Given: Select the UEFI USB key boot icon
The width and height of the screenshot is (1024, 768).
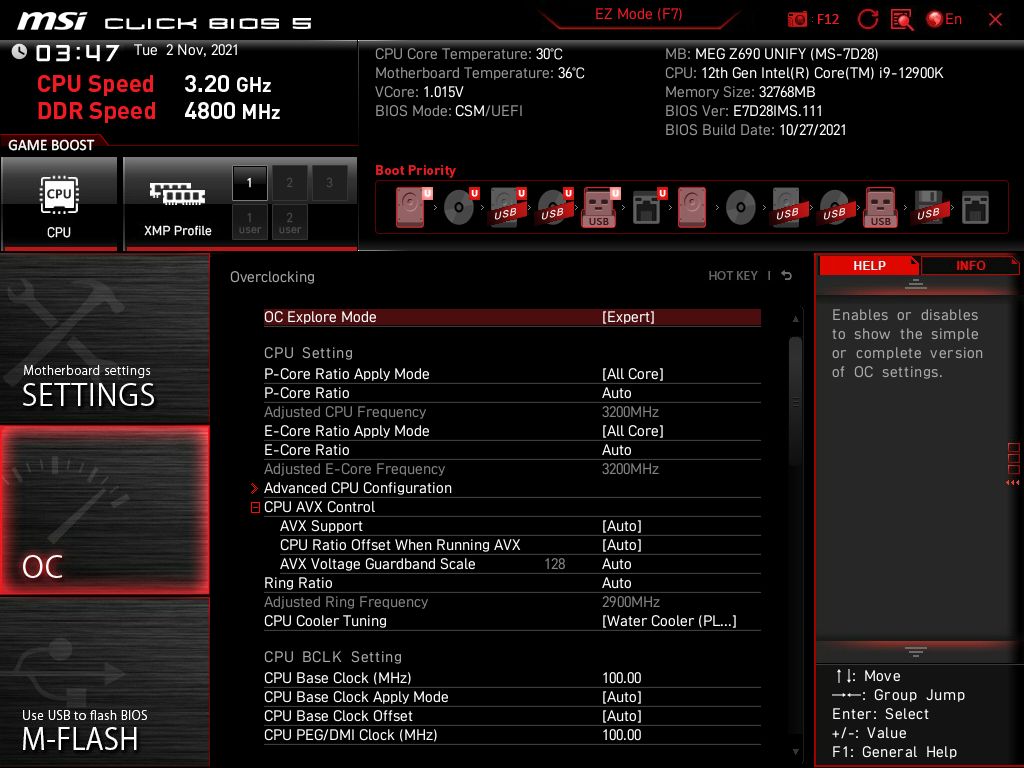Looking at the screenshot, I should pos(600,207).
